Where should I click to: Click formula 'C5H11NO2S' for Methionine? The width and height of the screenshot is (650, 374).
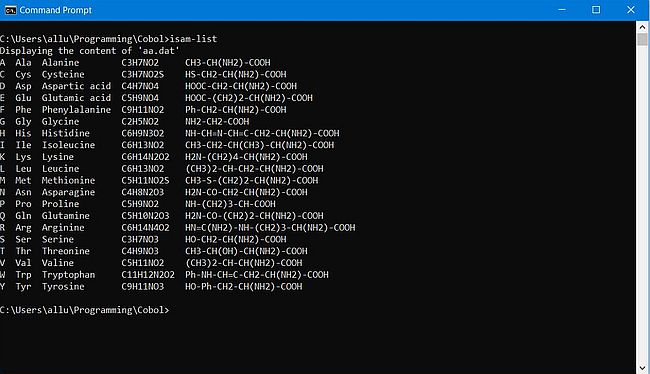click(x=145, y=180)
